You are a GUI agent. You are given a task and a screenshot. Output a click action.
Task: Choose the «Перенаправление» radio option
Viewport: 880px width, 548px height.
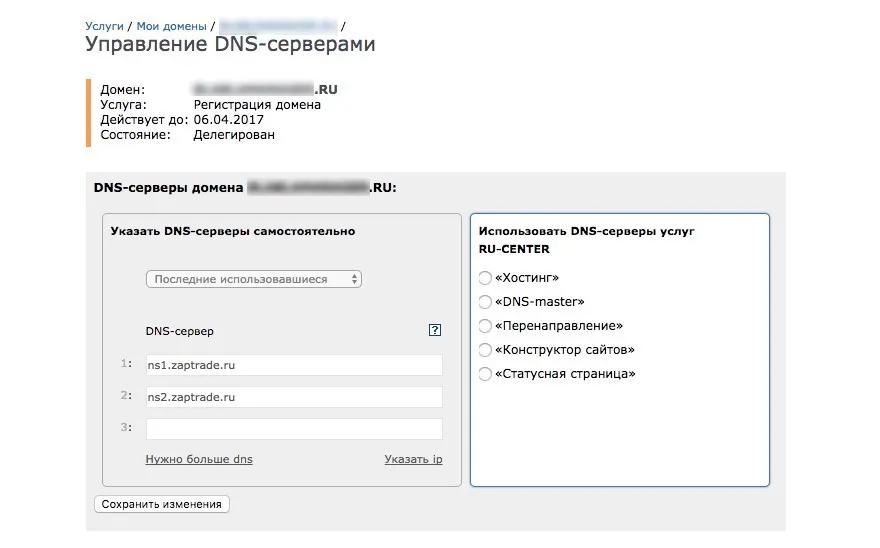(x=485, y=326)
